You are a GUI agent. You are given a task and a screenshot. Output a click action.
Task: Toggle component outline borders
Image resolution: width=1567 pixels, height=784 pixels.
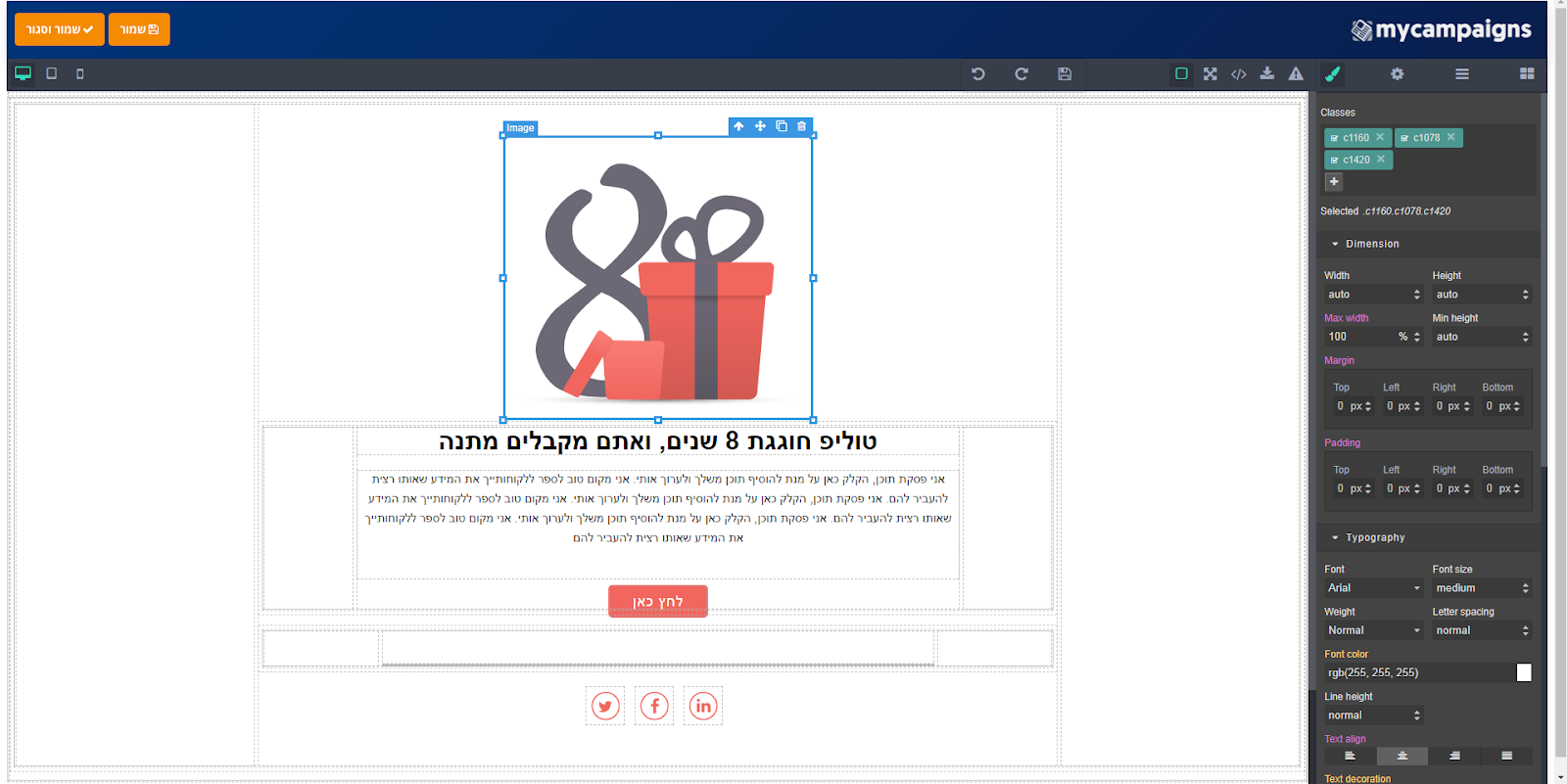[1182, 73]
